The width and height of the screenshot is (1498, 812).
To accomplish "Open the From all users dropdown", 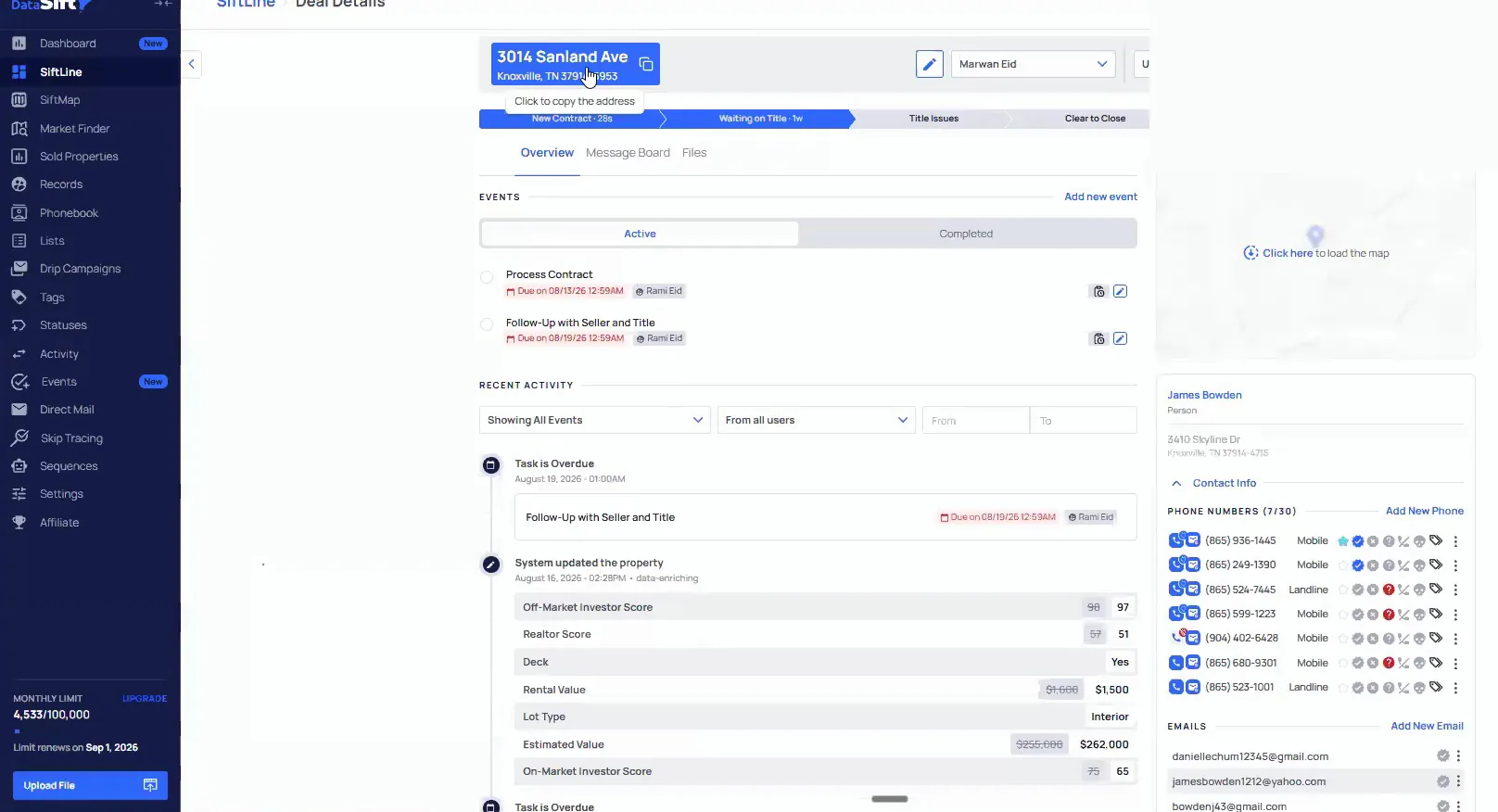I will click(816, 420).
